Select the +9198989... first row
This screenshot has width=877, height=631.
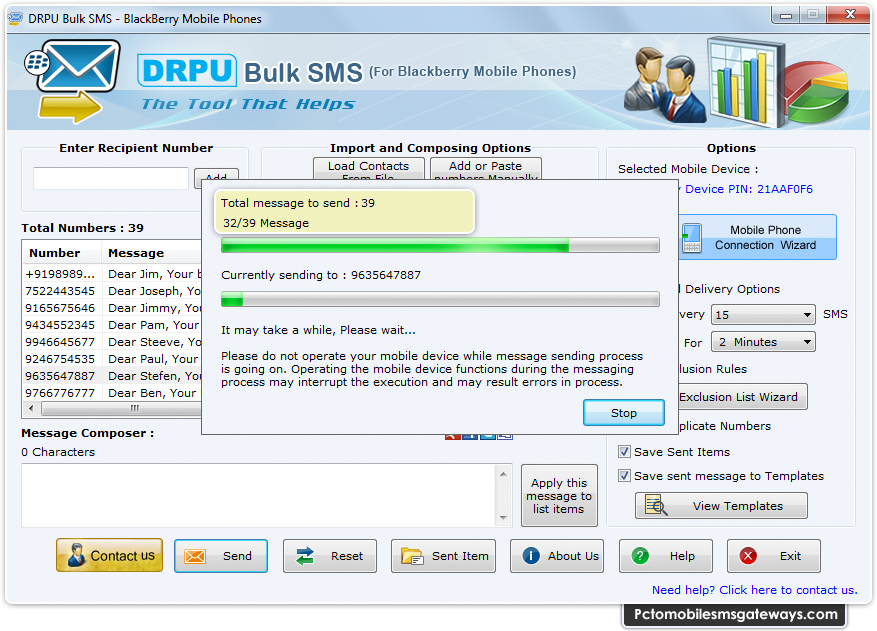pos(112,274)
